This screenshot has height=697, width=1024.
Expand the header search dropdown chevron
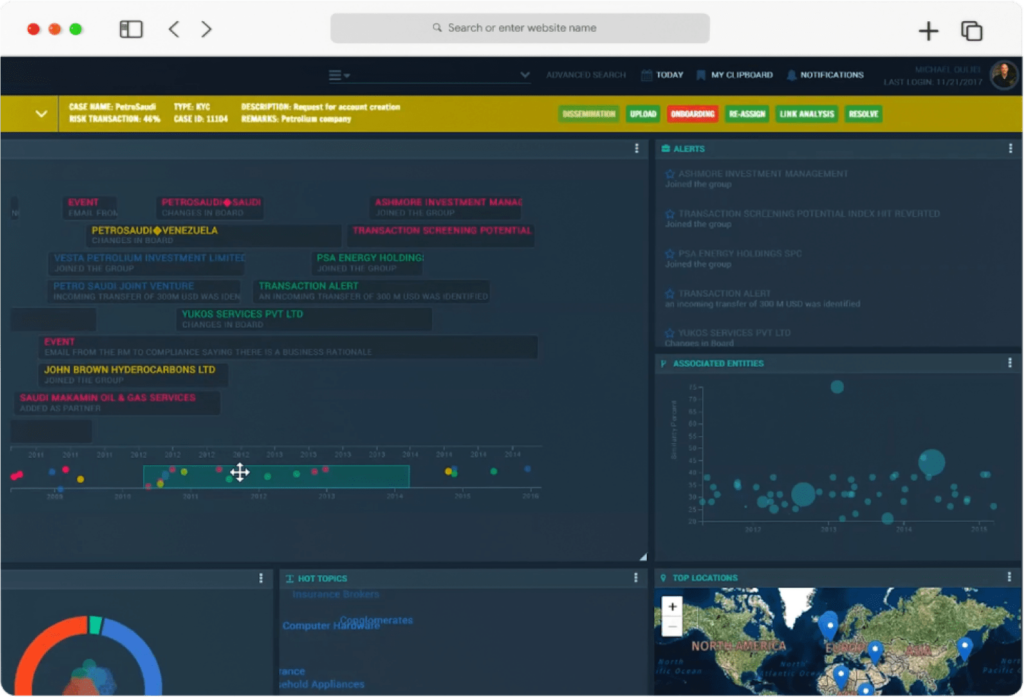525,75
